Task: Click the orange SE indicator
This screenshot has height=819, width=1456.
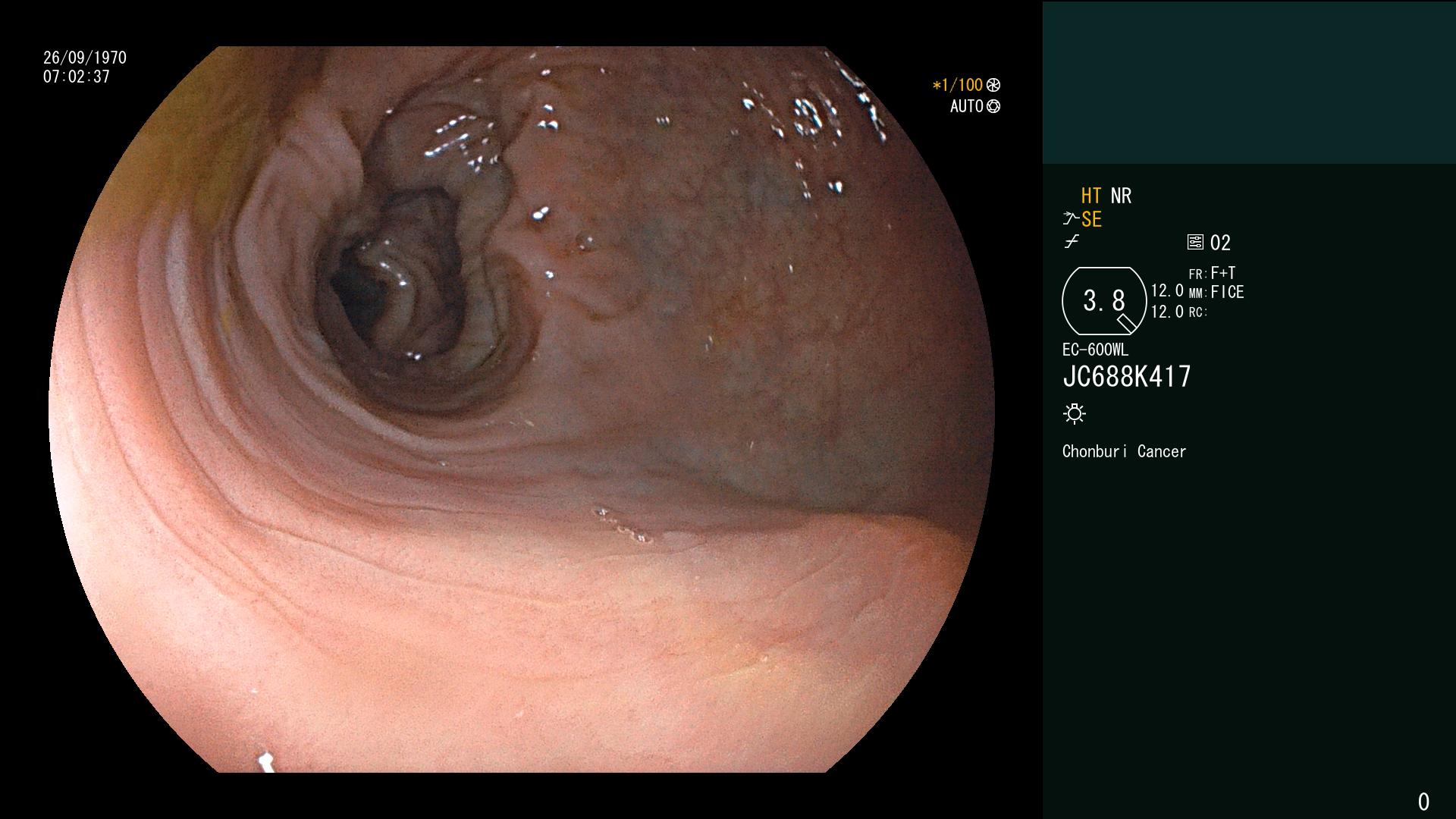Action: [x=1091, y=220]
